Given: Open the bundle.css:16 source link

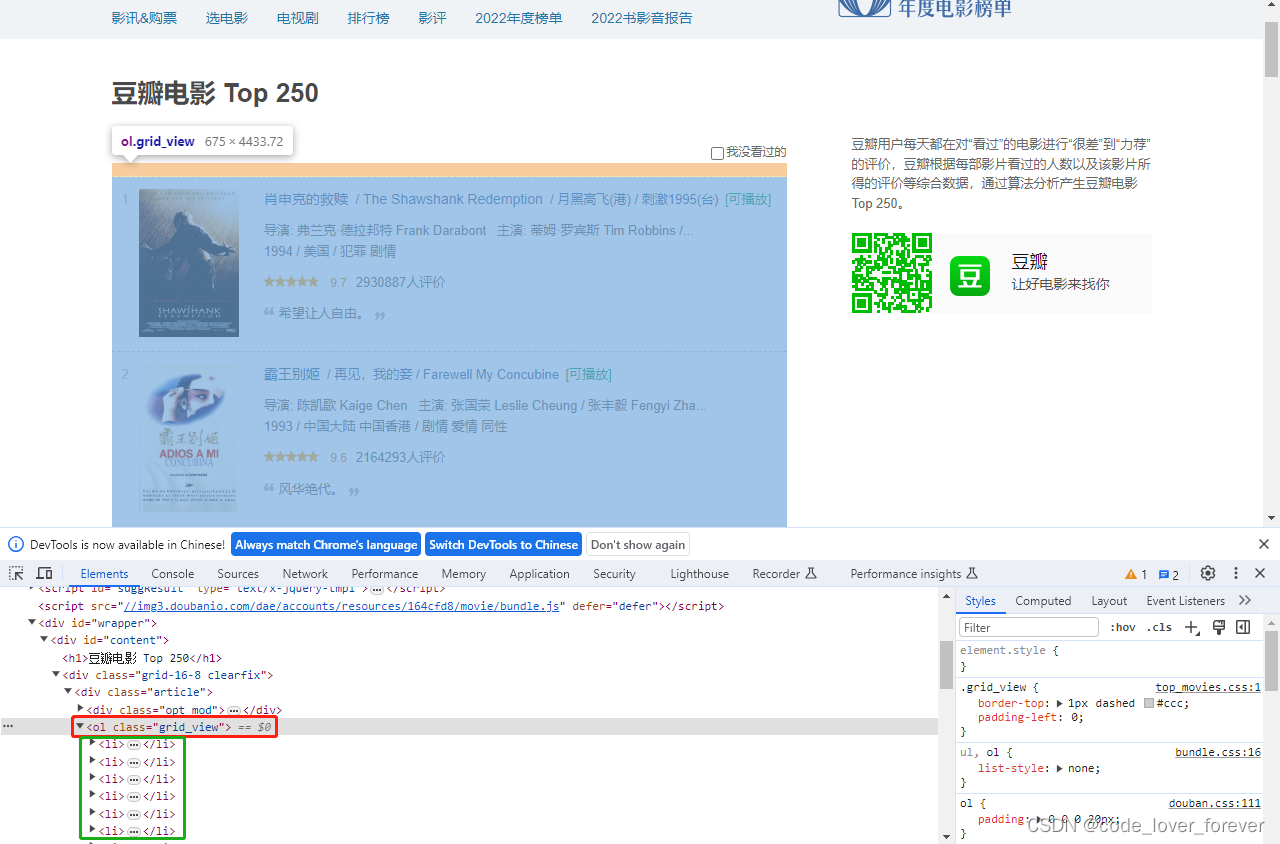Looking at the screenshot, I should click(1218, 752).
